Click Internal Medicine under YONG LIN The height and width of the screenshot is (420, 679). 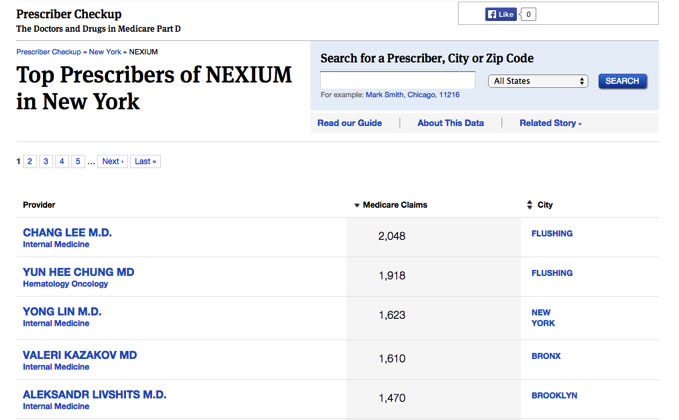[x=56, y=323]
